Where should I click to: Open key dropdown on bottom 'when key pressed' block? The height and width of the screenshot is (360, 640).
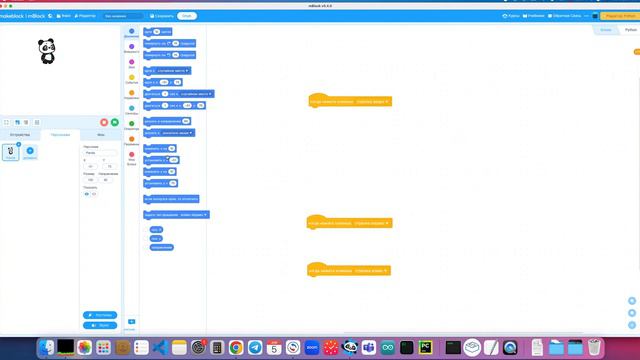(371, 271)
